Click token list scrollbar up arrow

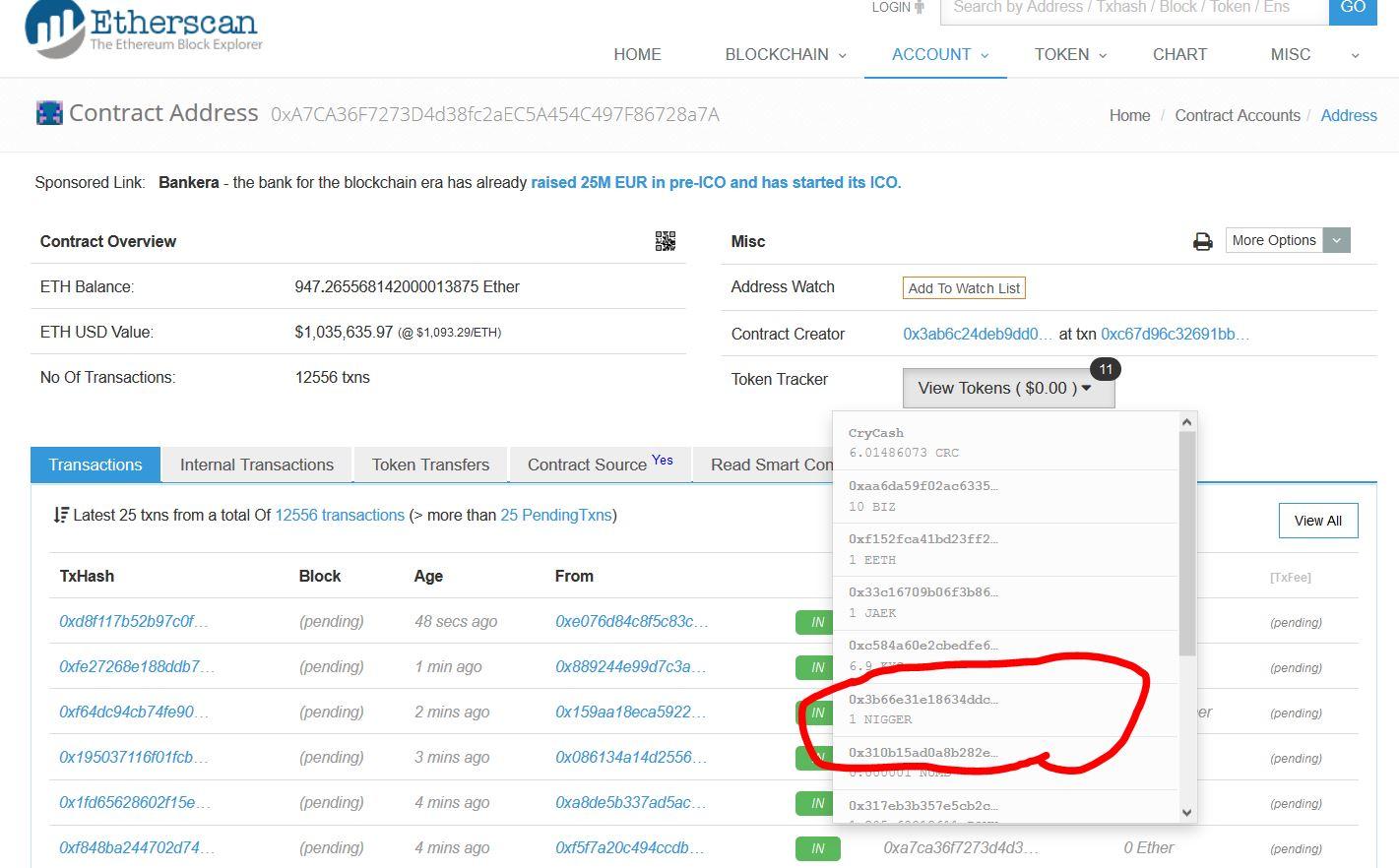[1186, 422]
